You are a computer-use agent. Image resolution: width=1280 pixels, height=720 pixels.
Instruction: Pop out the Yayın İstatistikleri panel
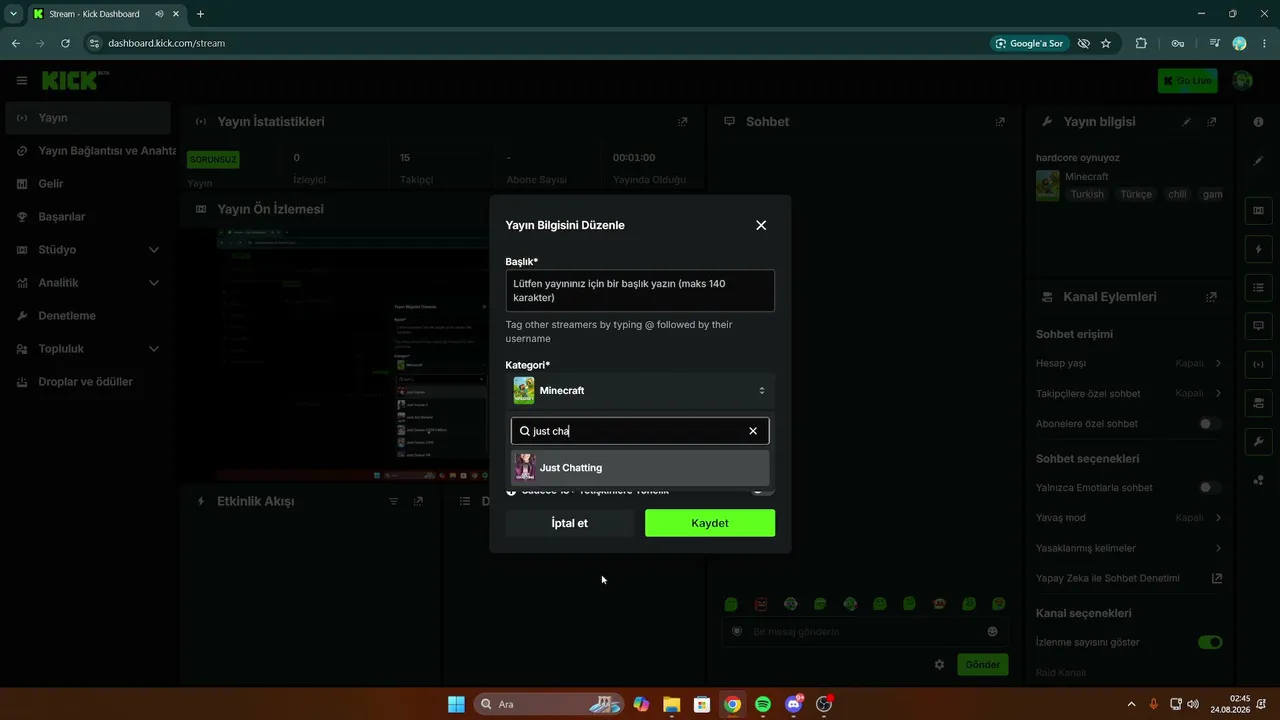683,122
